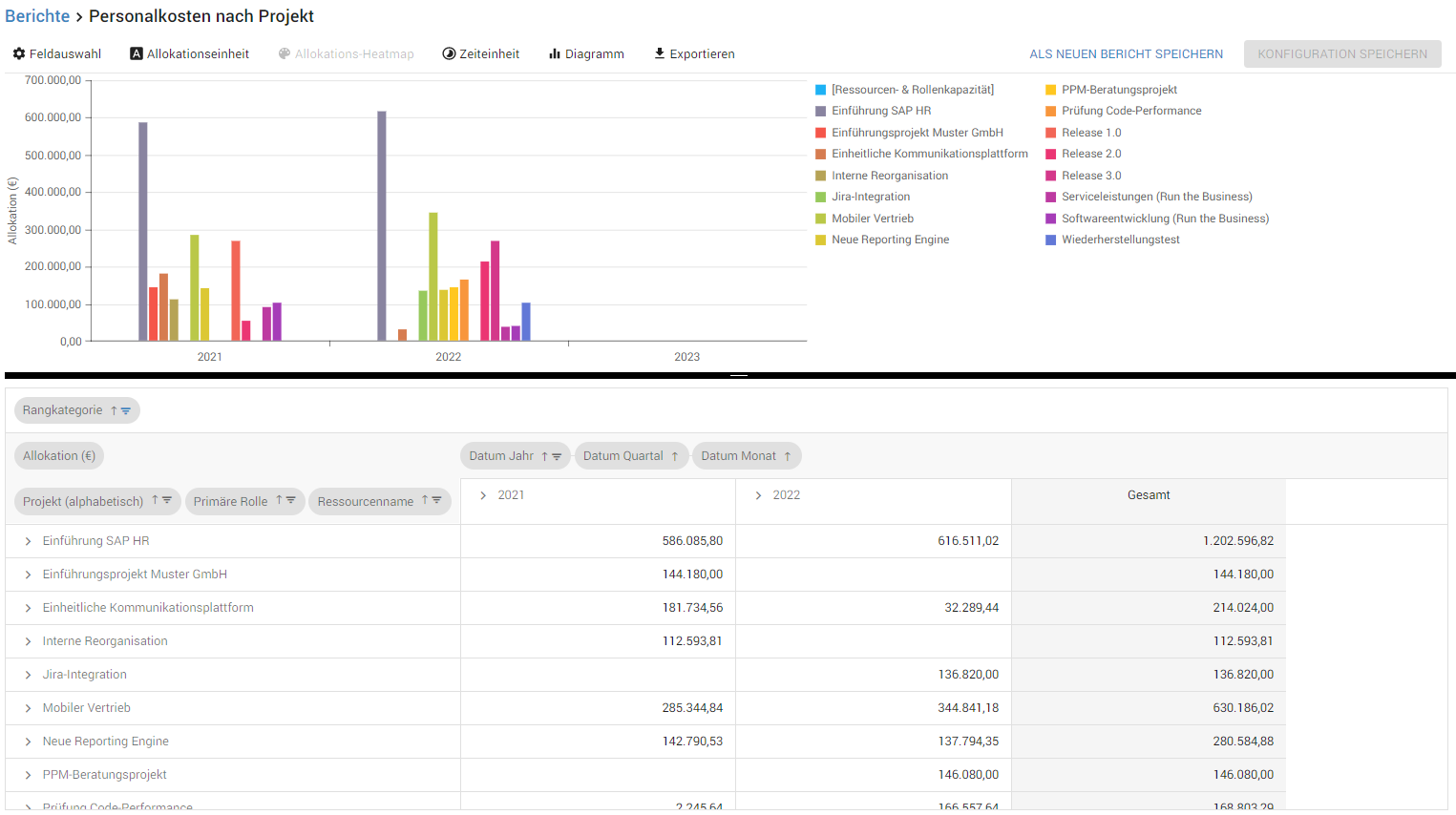Screen dimensions: 1456x815
Task: Toggle Mobiler Vertrieb legend swatch
Action: point(820,219)
